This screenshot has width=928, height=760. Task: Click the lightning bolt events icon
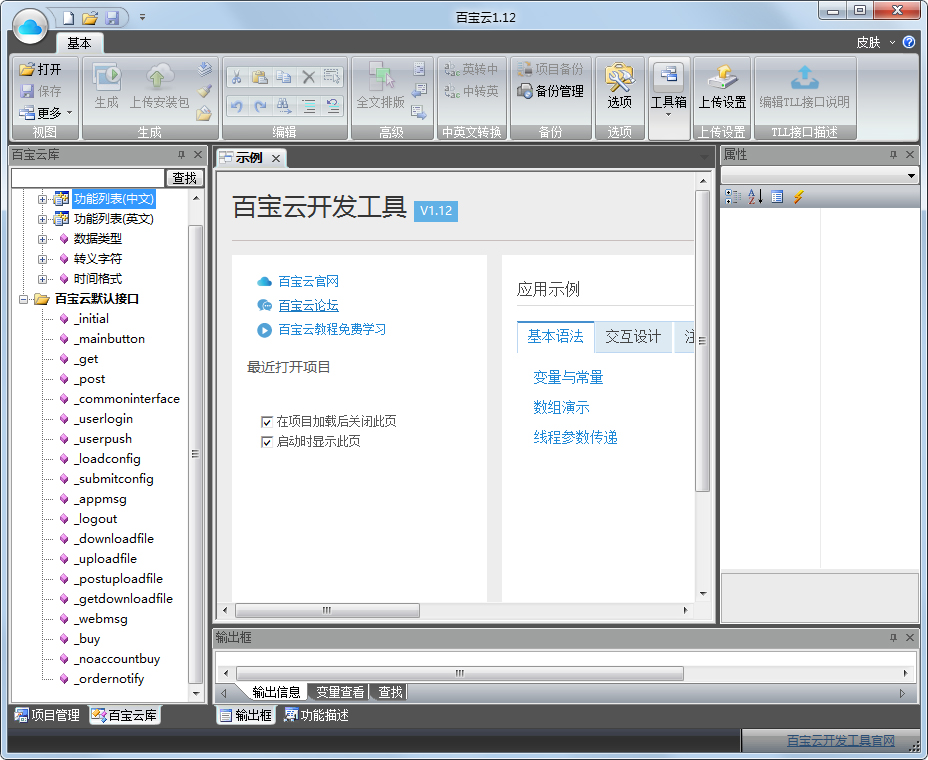pos(798,197)
